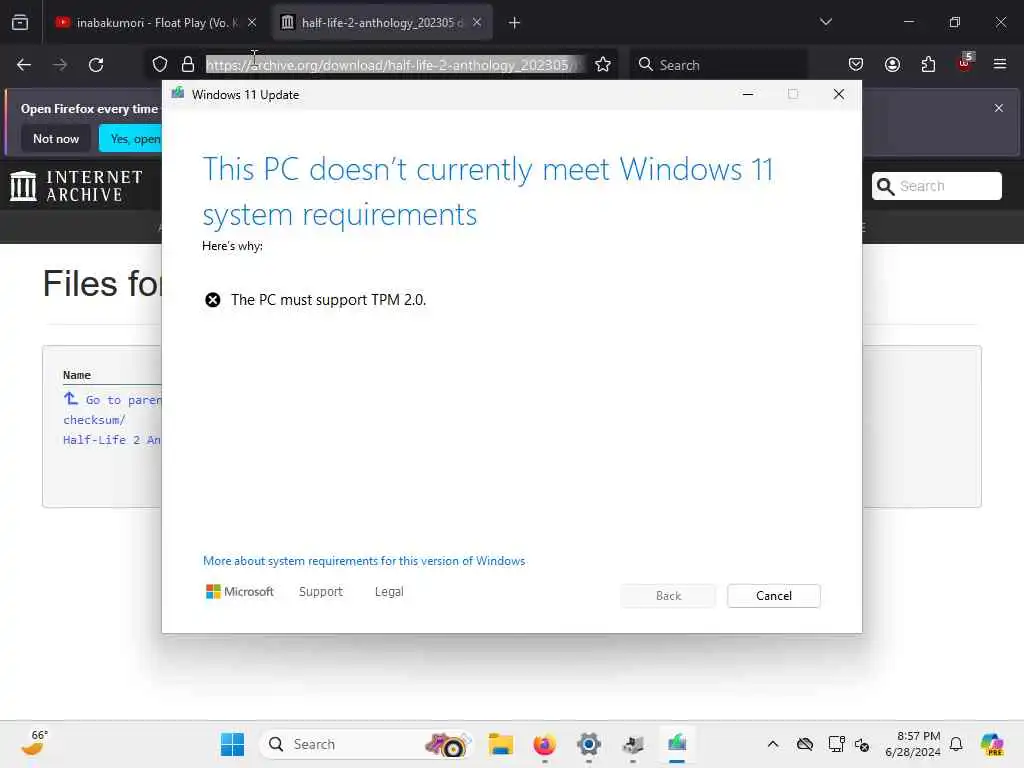Click the Firefox toolbar Search box
Image resolution: width=1024 pixels, height=768 pixels.
(x=718, y=65)
